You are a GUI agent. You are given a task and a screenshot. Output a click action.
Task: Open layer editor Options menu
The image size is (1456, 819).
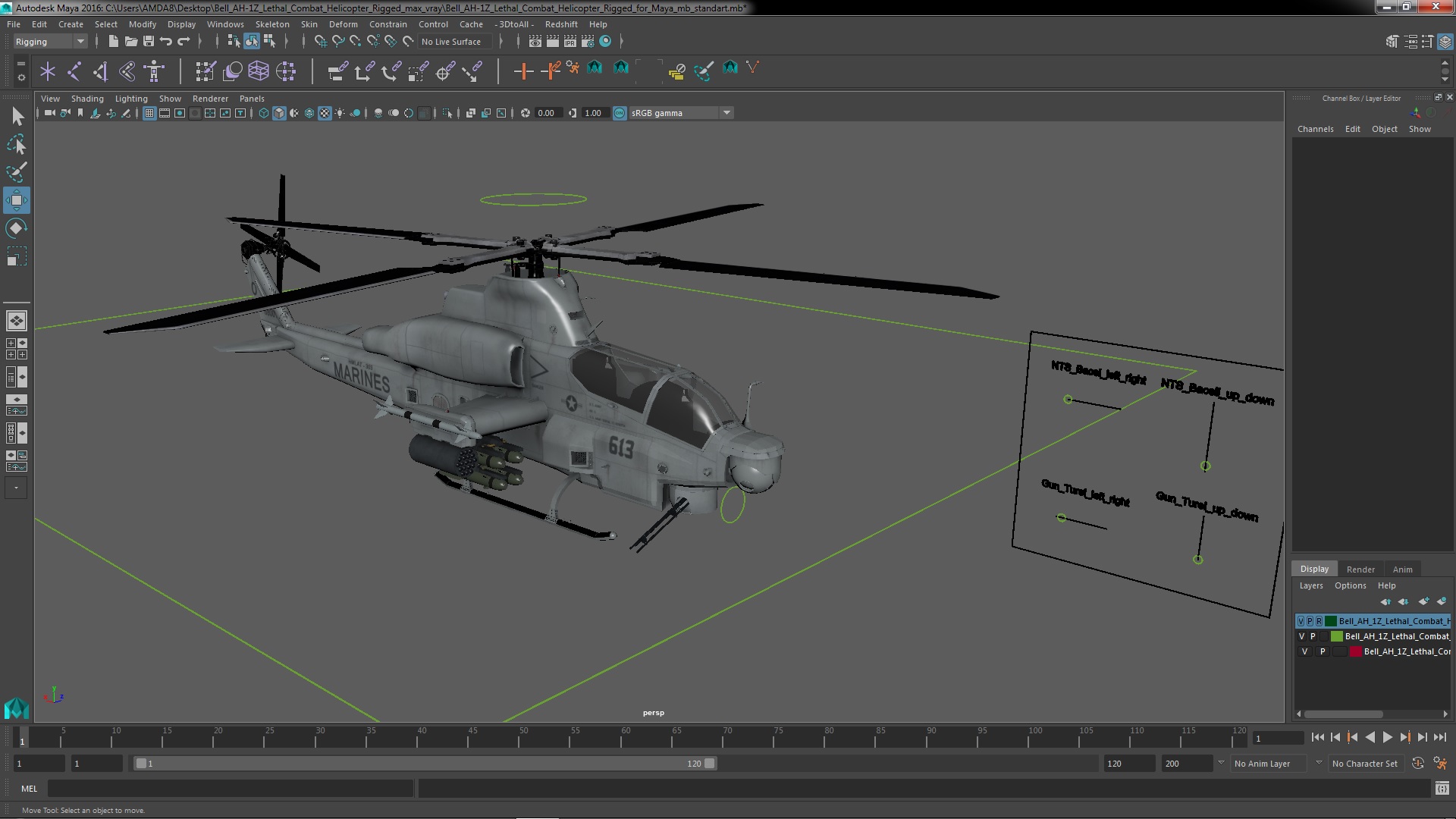[1350, 585]
